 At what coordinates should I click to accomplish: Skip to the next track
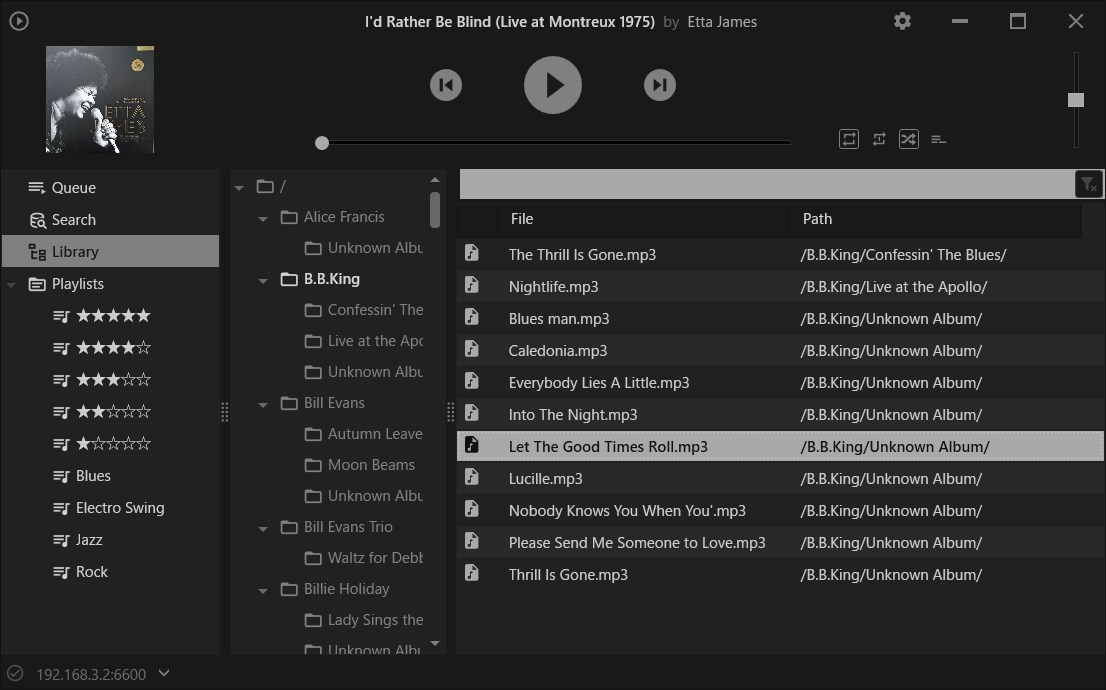tap(660, 85)
